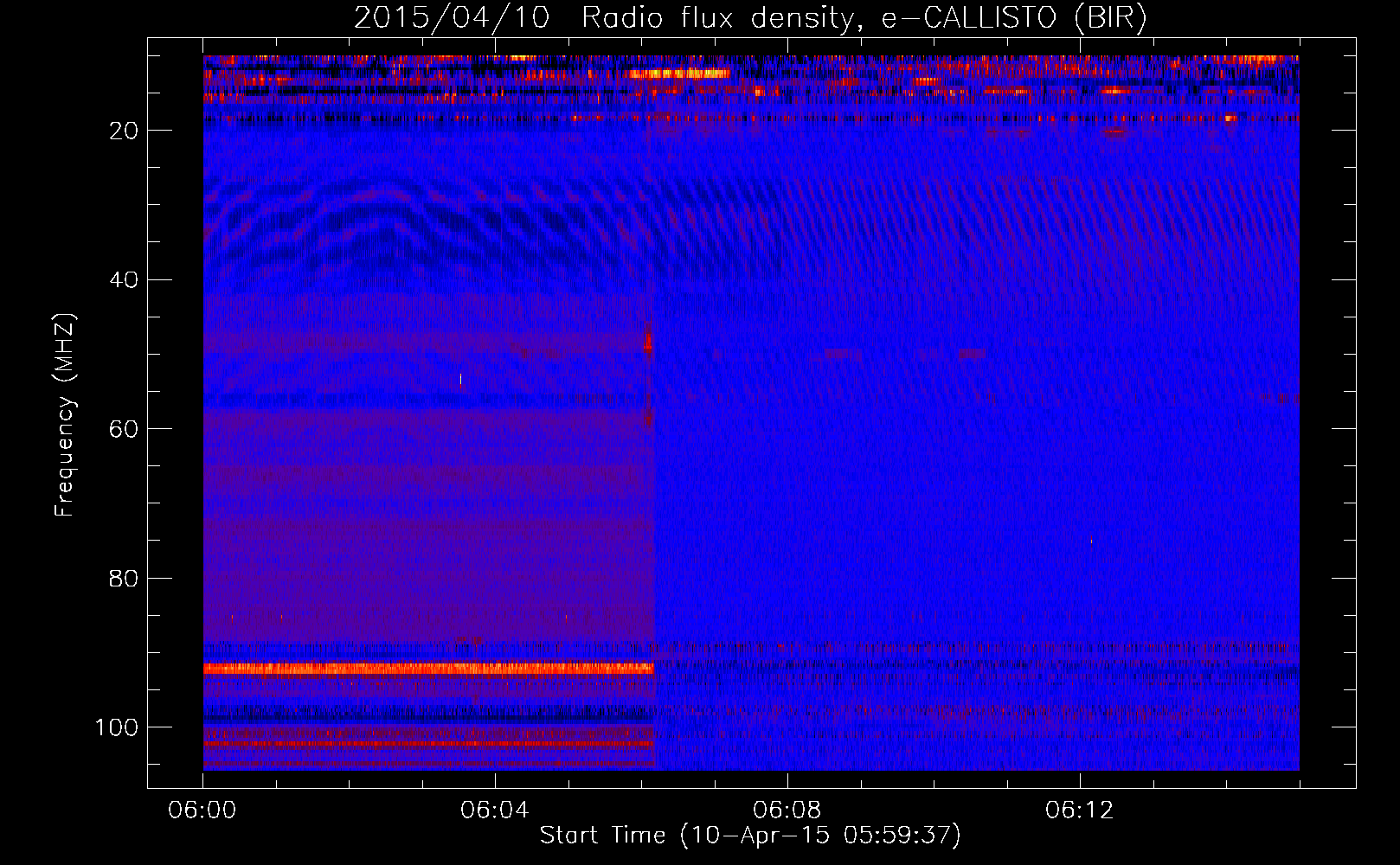Select the 06:04 time tick label
This screenshot has width=1400, height=865.
coord(495,811)
